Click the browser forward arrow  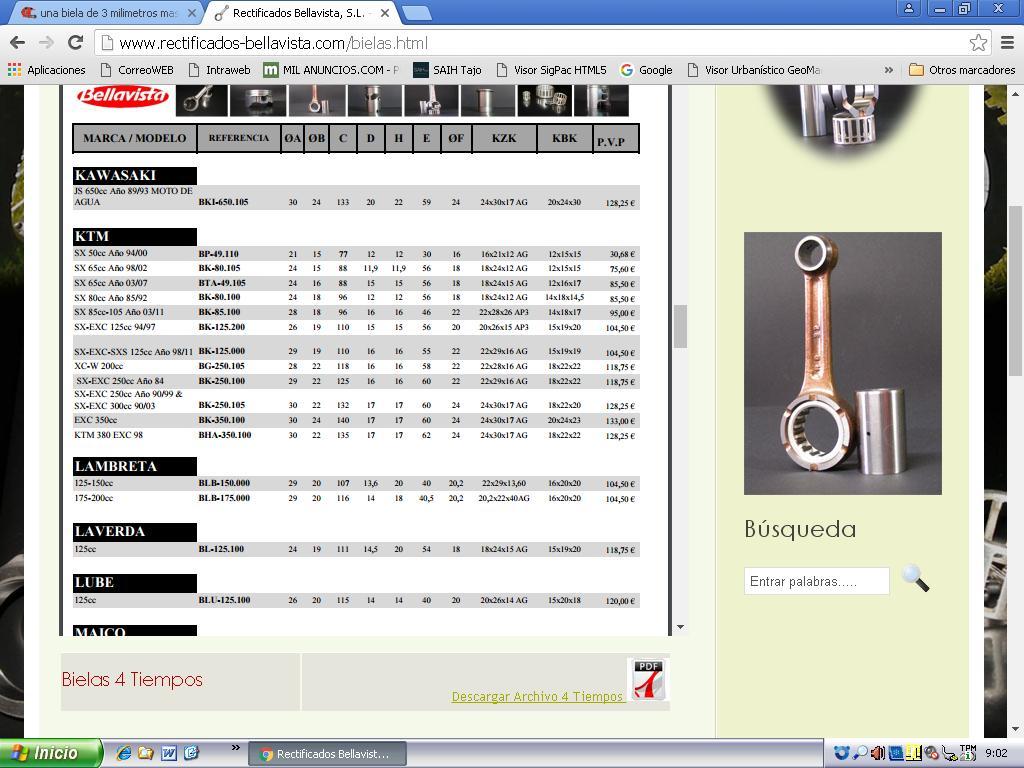tap(46, 43)
